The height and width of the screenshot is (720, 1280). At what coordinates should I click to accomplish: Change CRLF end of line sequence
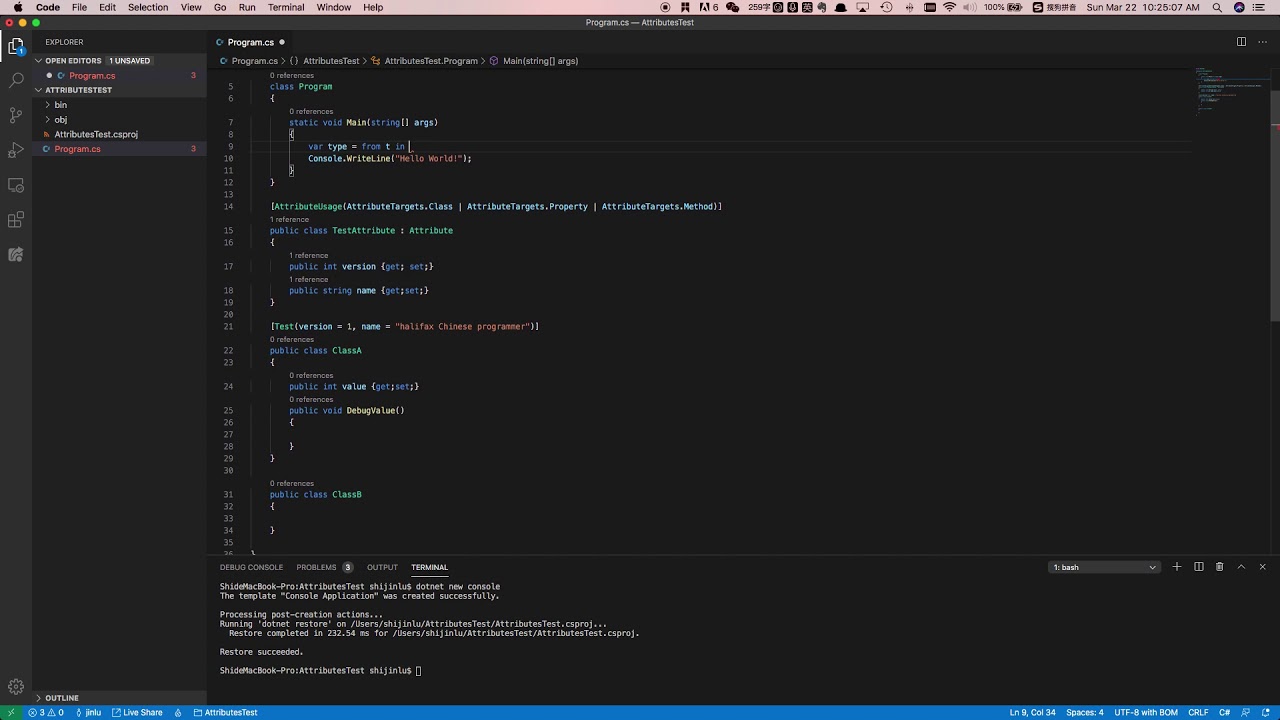(x=1198, y=712)
